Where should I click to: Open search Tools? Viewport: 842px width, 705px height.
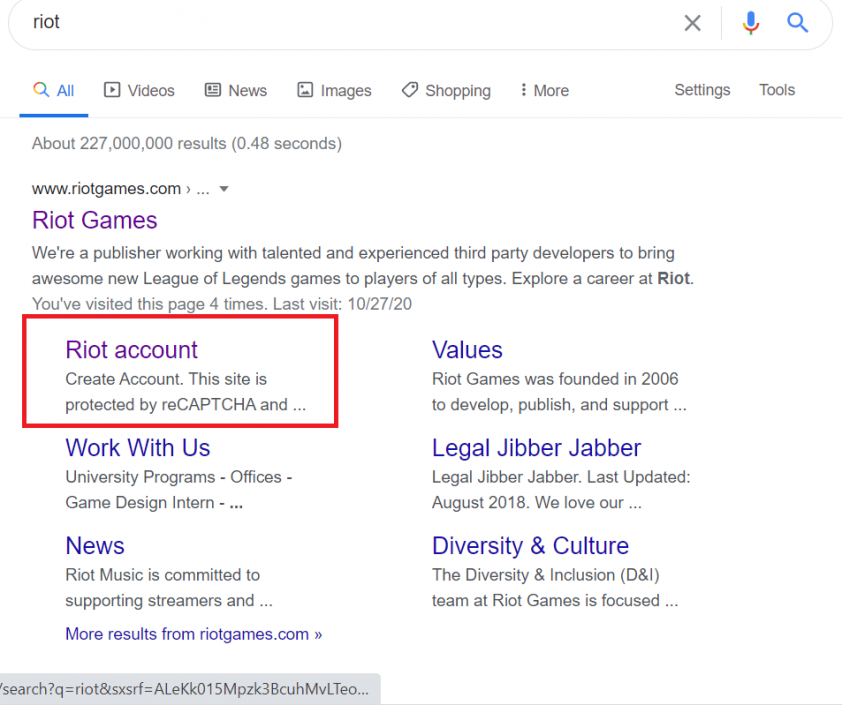776,90
